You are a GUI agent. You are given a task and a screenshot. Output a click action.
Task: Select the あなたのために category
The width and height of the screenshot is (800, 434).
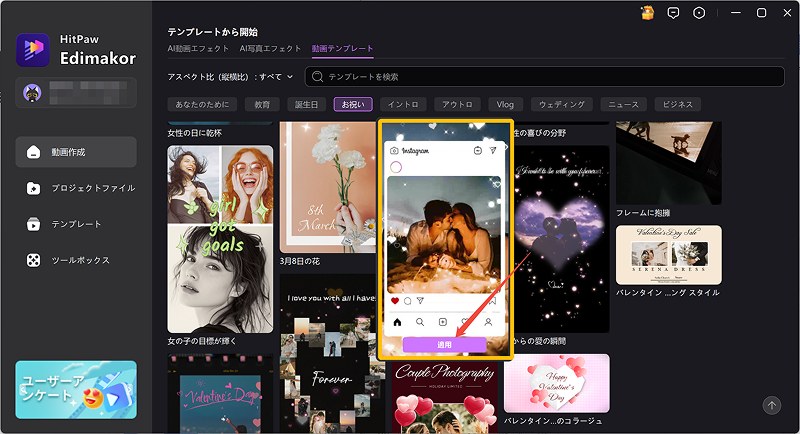click(x=203, y=105)
